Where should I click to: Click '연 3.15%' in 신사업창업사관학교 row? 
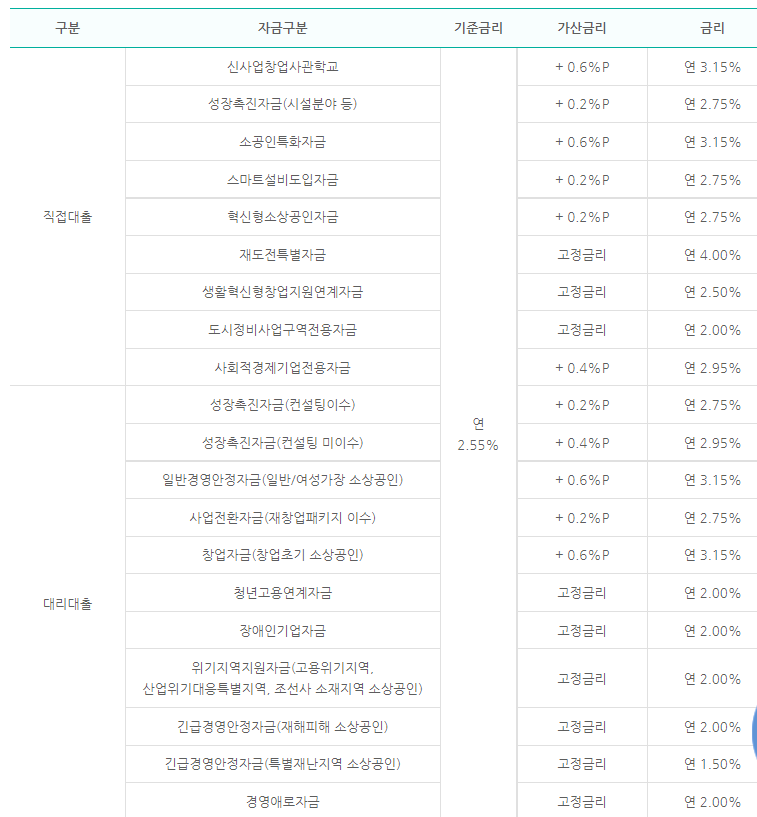[712, 67]
